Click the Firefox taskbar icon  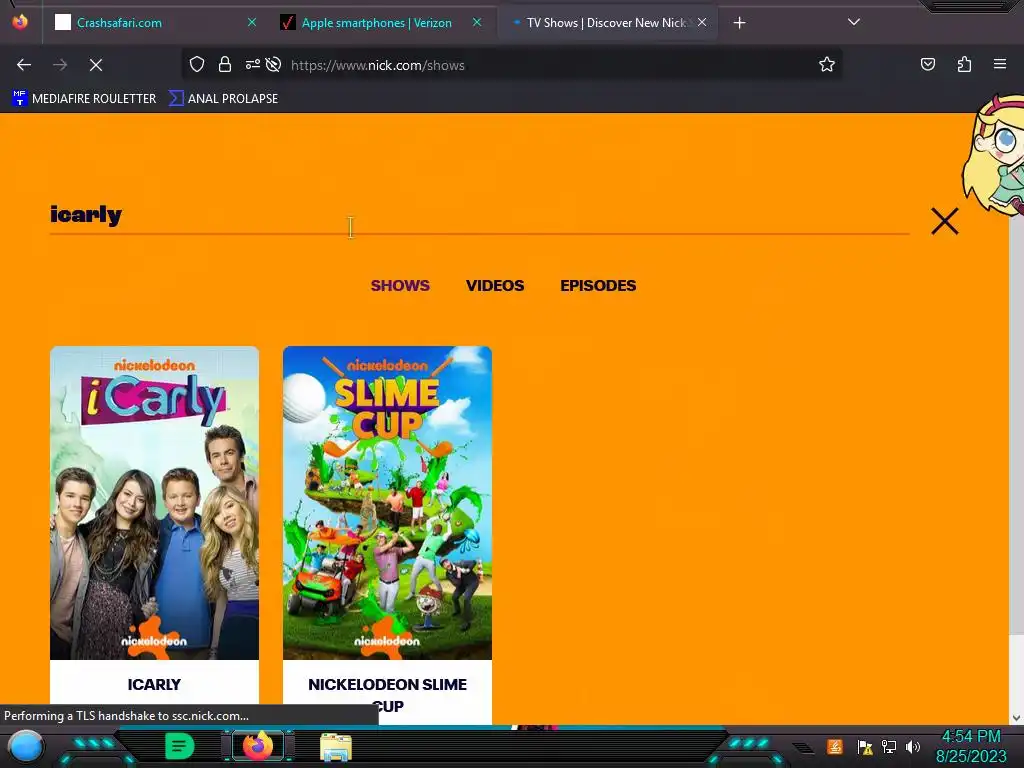click(258, 746)
